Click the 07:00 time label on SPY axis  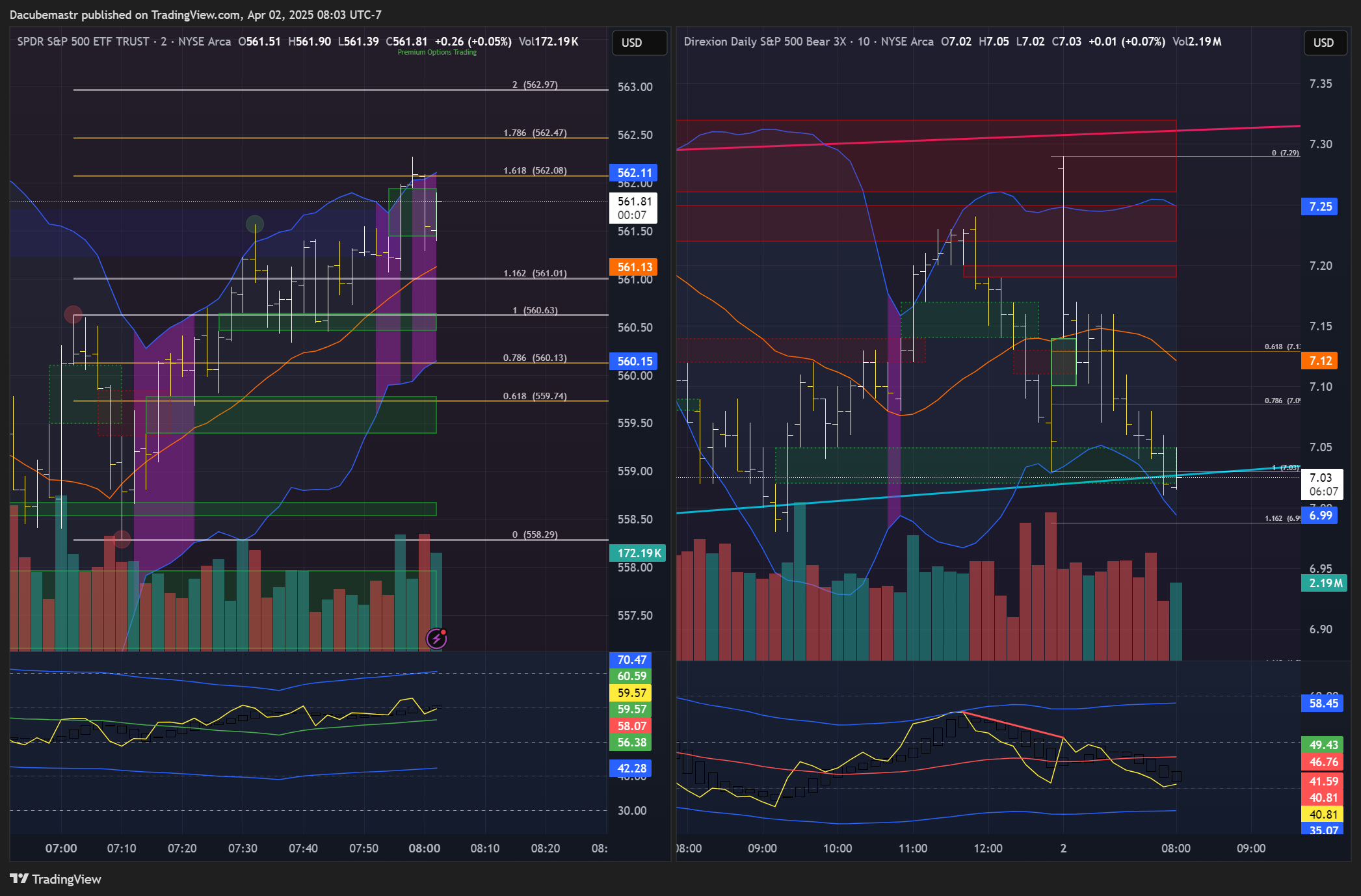[x=61, y=848]
